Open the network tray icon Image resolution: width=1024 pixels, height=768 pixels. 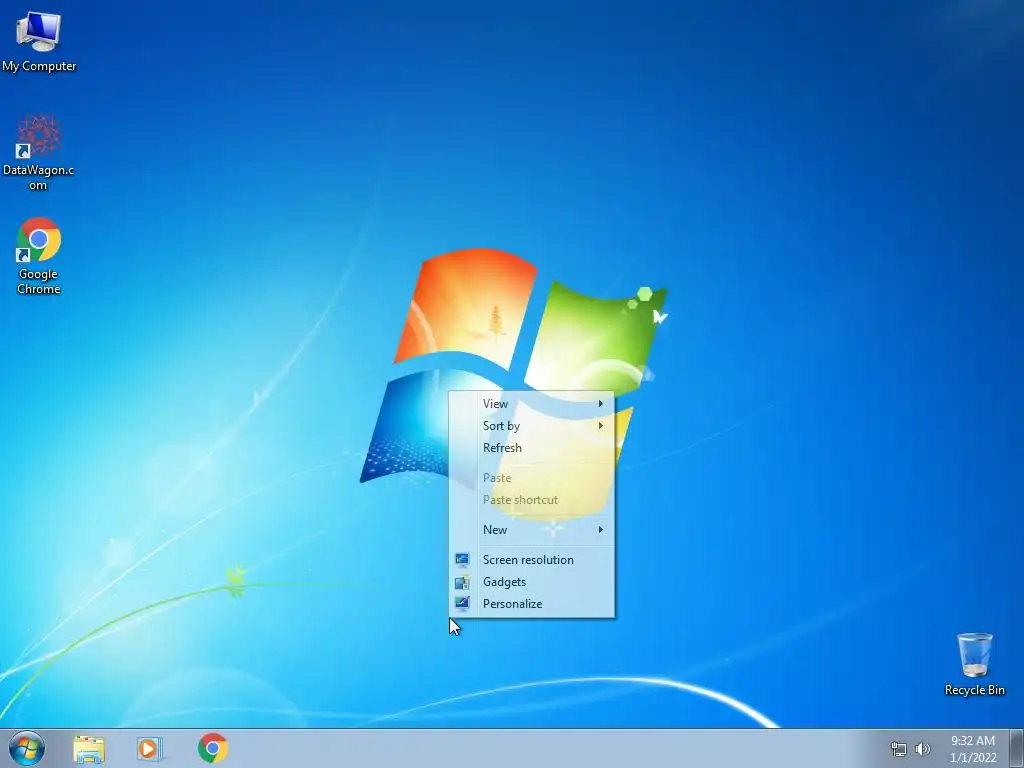[x=899, y=749]
